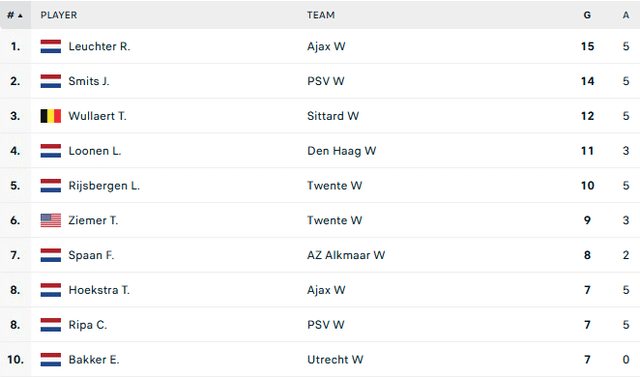Viewport: 640px width, 377px height.
Task: Sort by rank using the # column header
Action: click(x=15, y=15)
